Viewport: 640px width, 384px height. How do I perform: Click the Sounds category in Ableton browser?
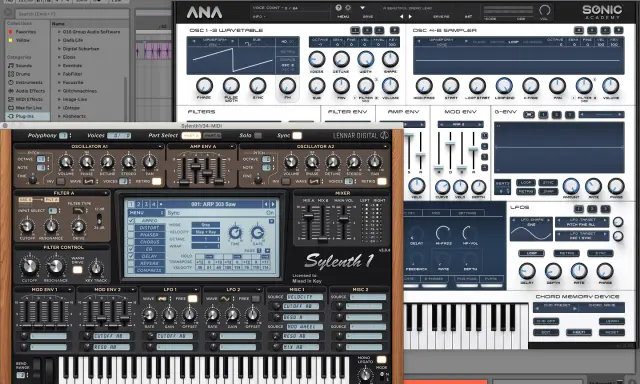pos(24,65)
